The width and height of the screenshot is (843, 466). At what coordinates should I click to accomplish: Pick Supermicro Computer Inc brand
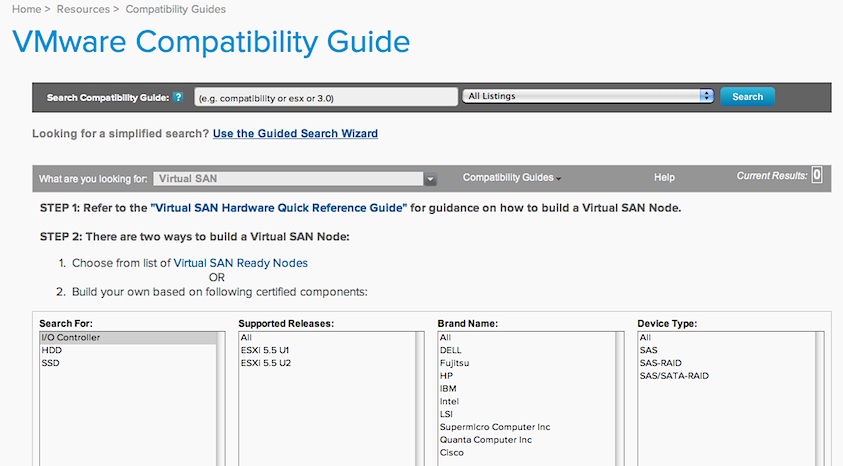(495, 427)
